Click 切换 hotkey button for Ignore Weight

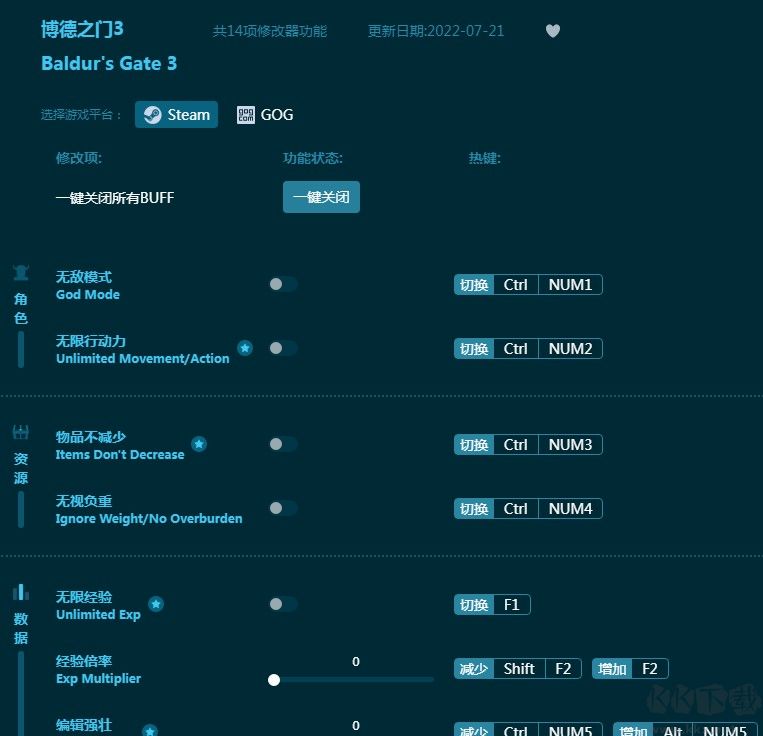point(474,509)
